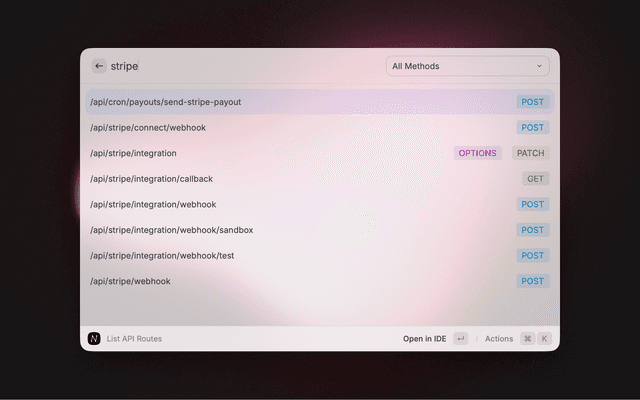
Task: Open the All Methods dropdown
Action: [x=467, y=66]
